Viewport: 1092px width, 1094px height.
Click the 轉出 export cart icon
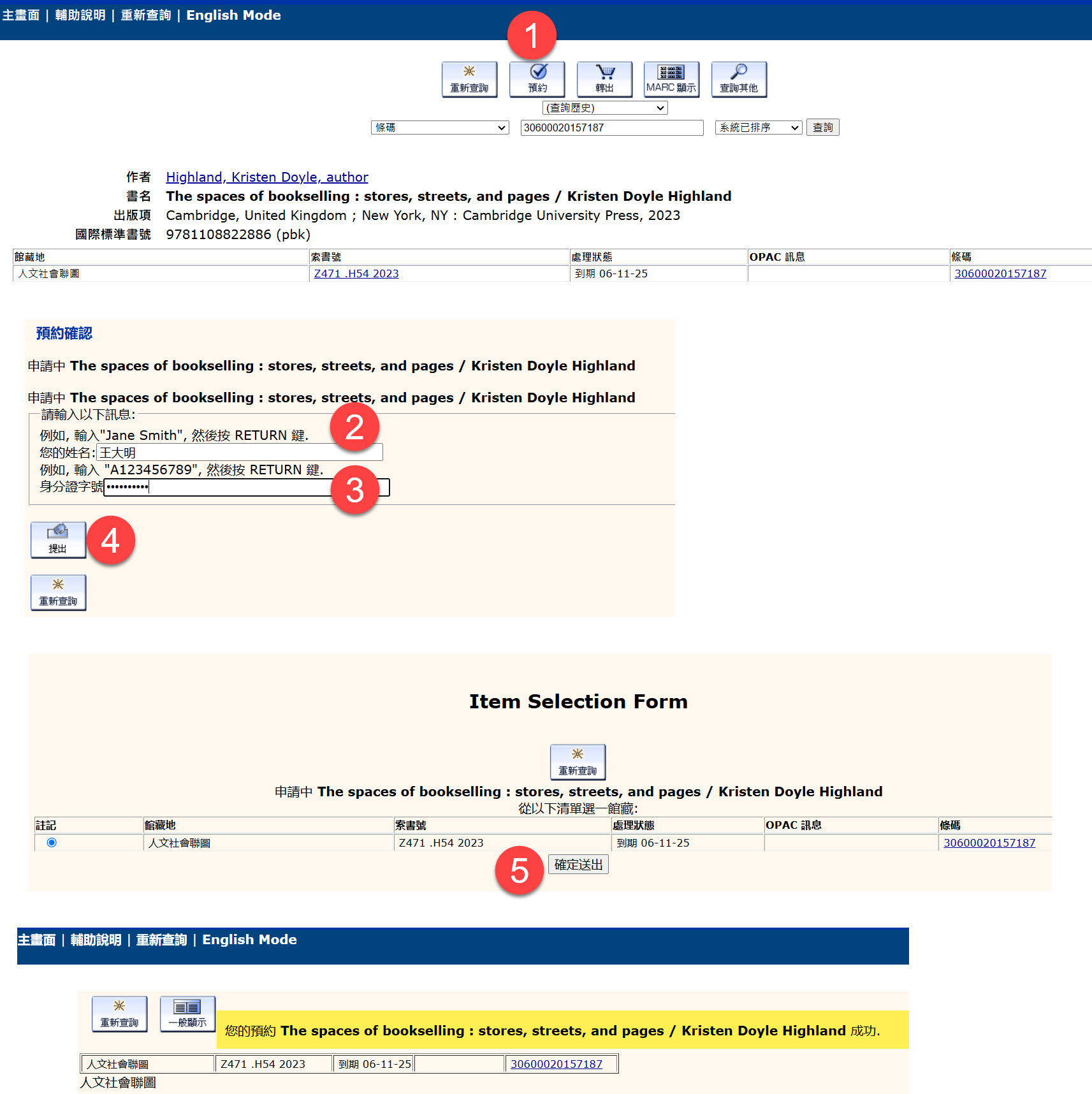[604, 79]
